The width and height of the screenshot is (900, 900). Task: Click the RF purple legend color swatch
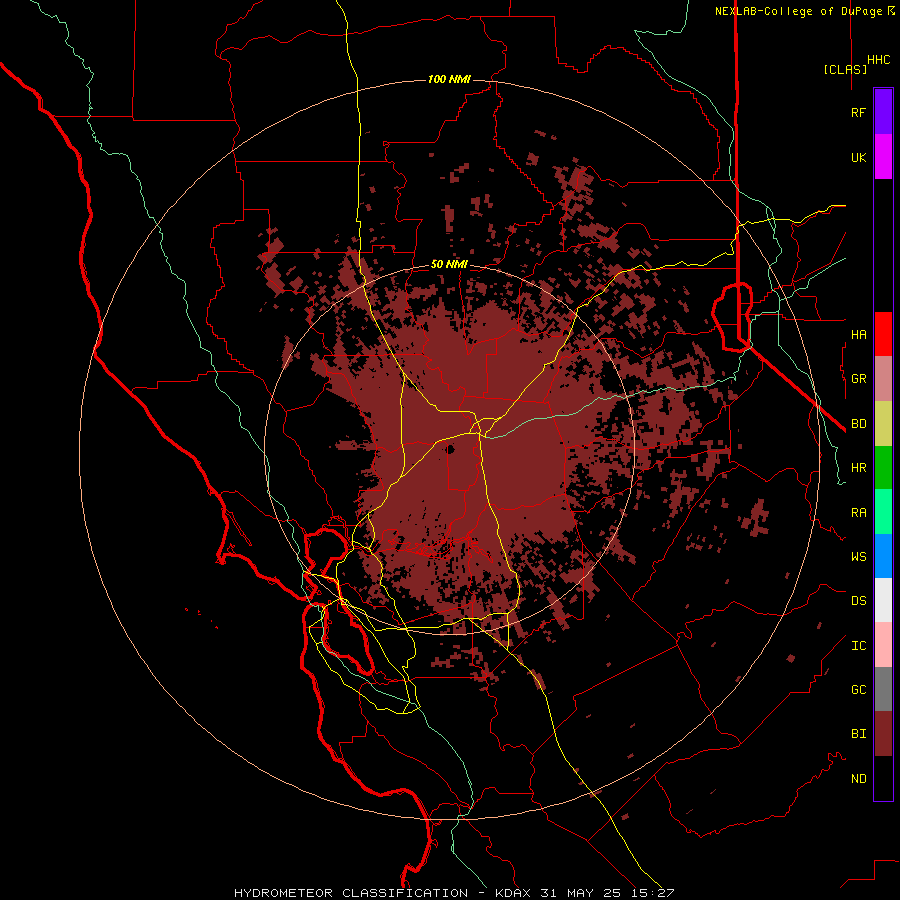click(883, 112)
